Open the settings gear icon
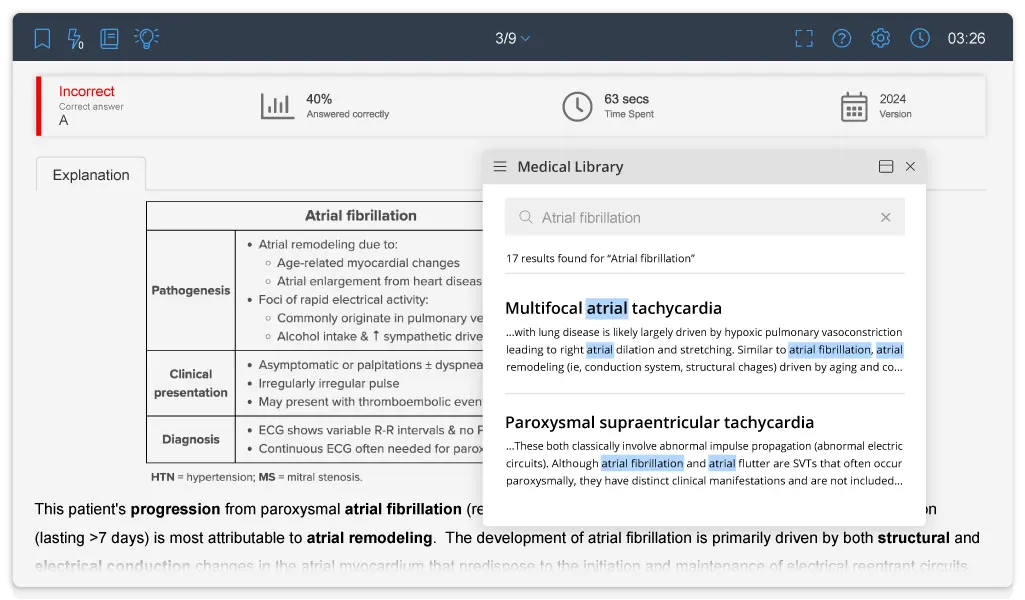Screen dimensions: 1025x600 (881, 38)
